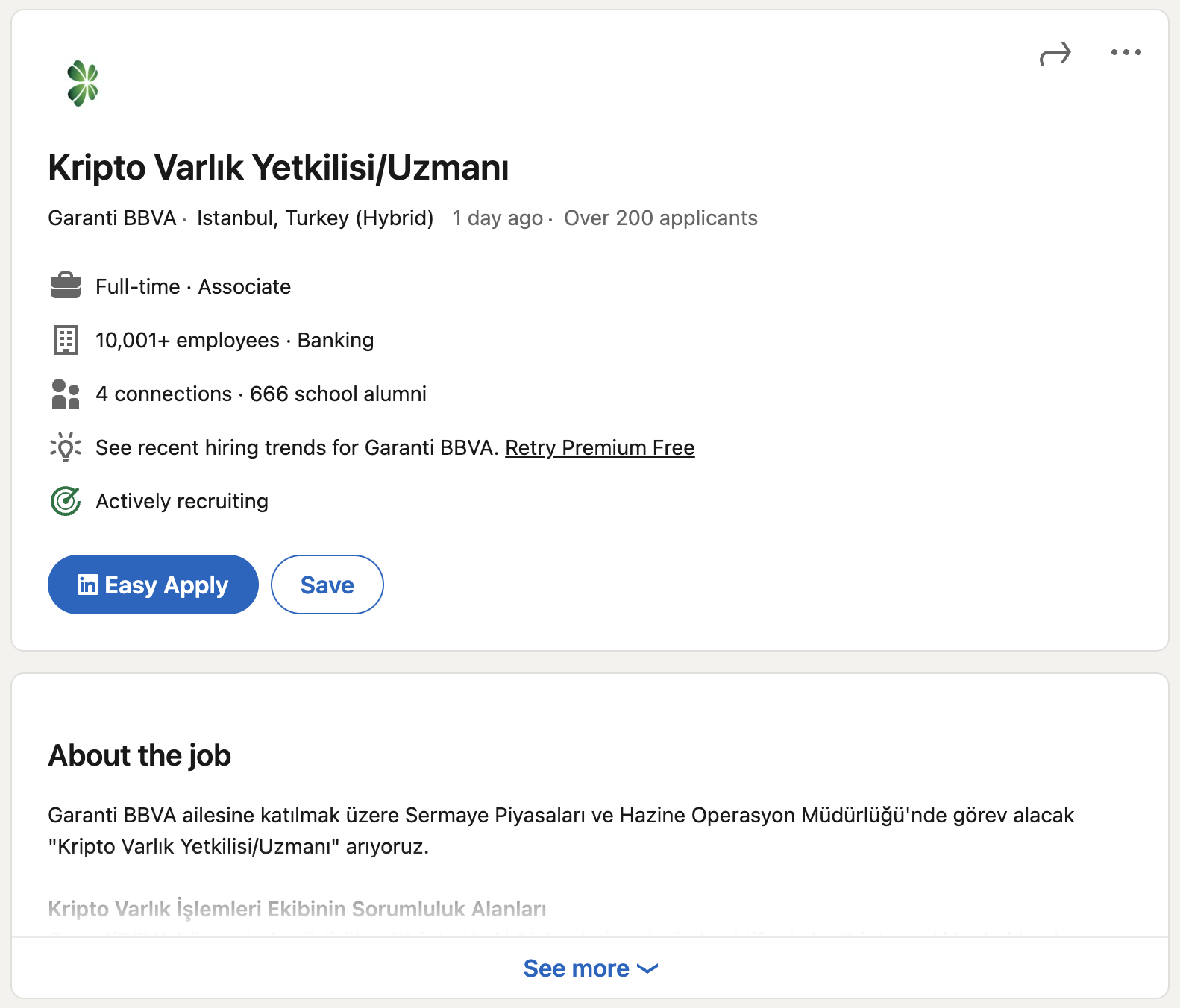Click the briefcase icon beside Full-time

click(66, 286)
